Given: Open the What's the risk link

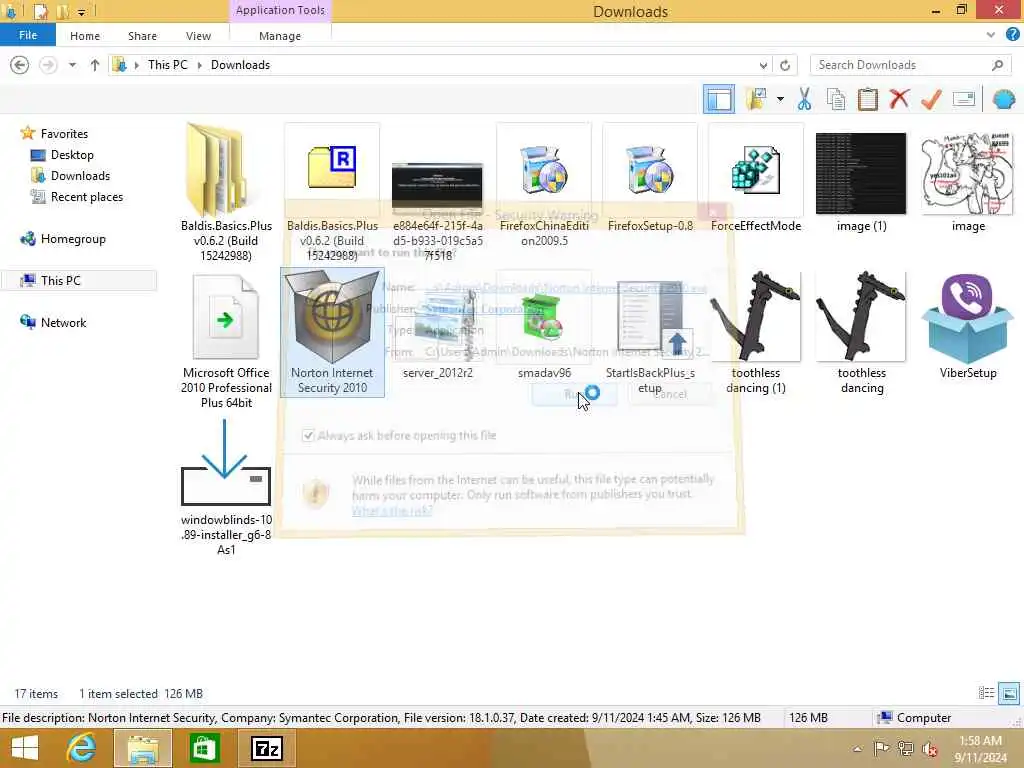Looking at the screenshot, I should [392, 511].
